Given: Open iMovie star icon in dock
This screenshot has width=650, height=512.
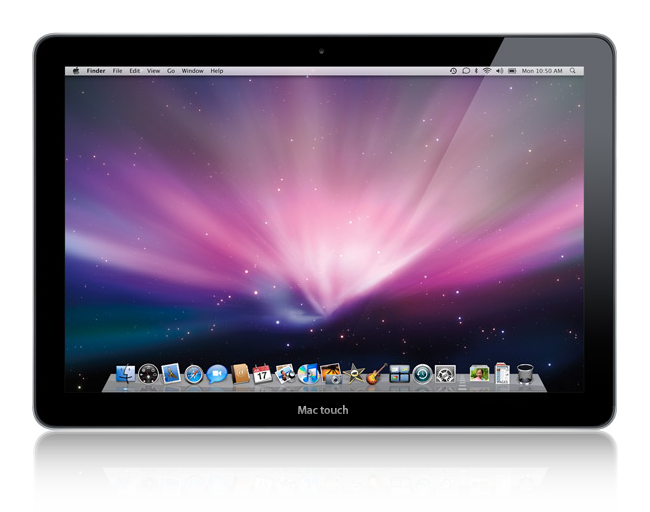Looking at the screenshot, I should pos(354,374).
